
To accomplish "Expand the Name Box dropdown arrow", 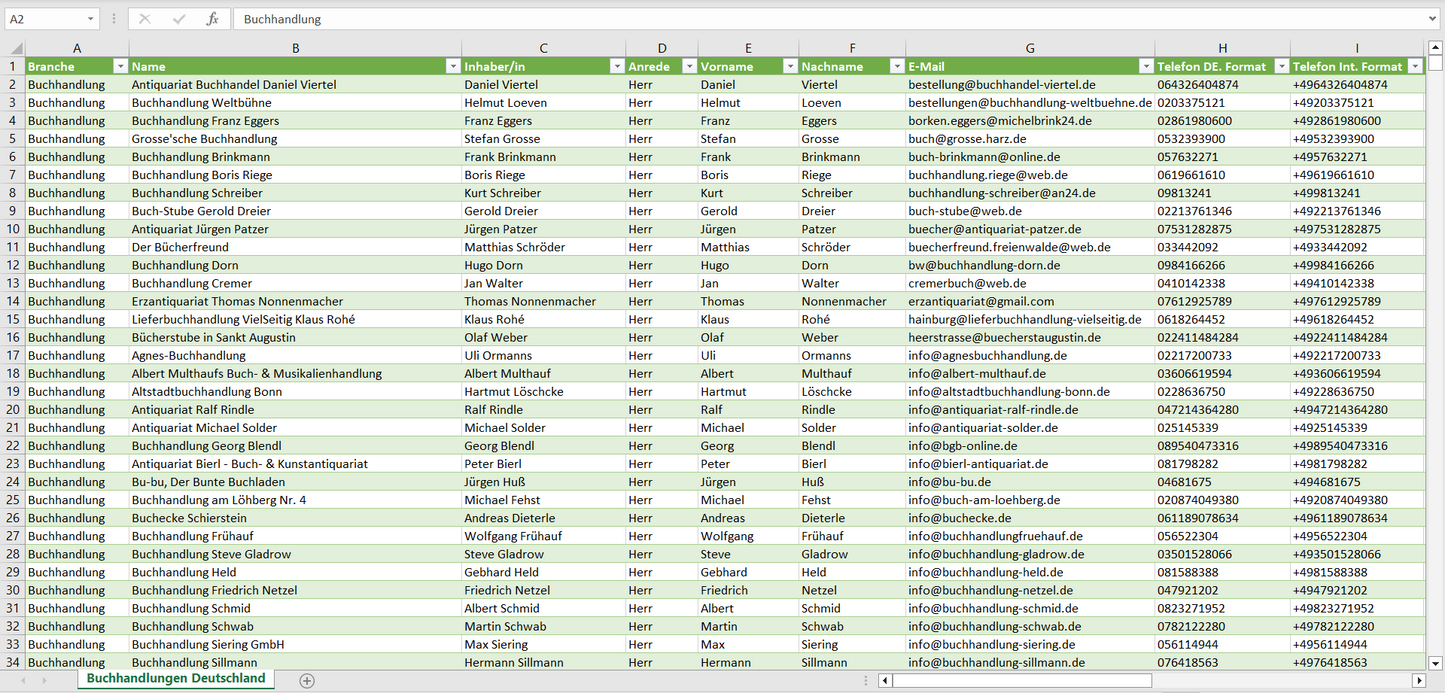I will click(x=90, y=19).
